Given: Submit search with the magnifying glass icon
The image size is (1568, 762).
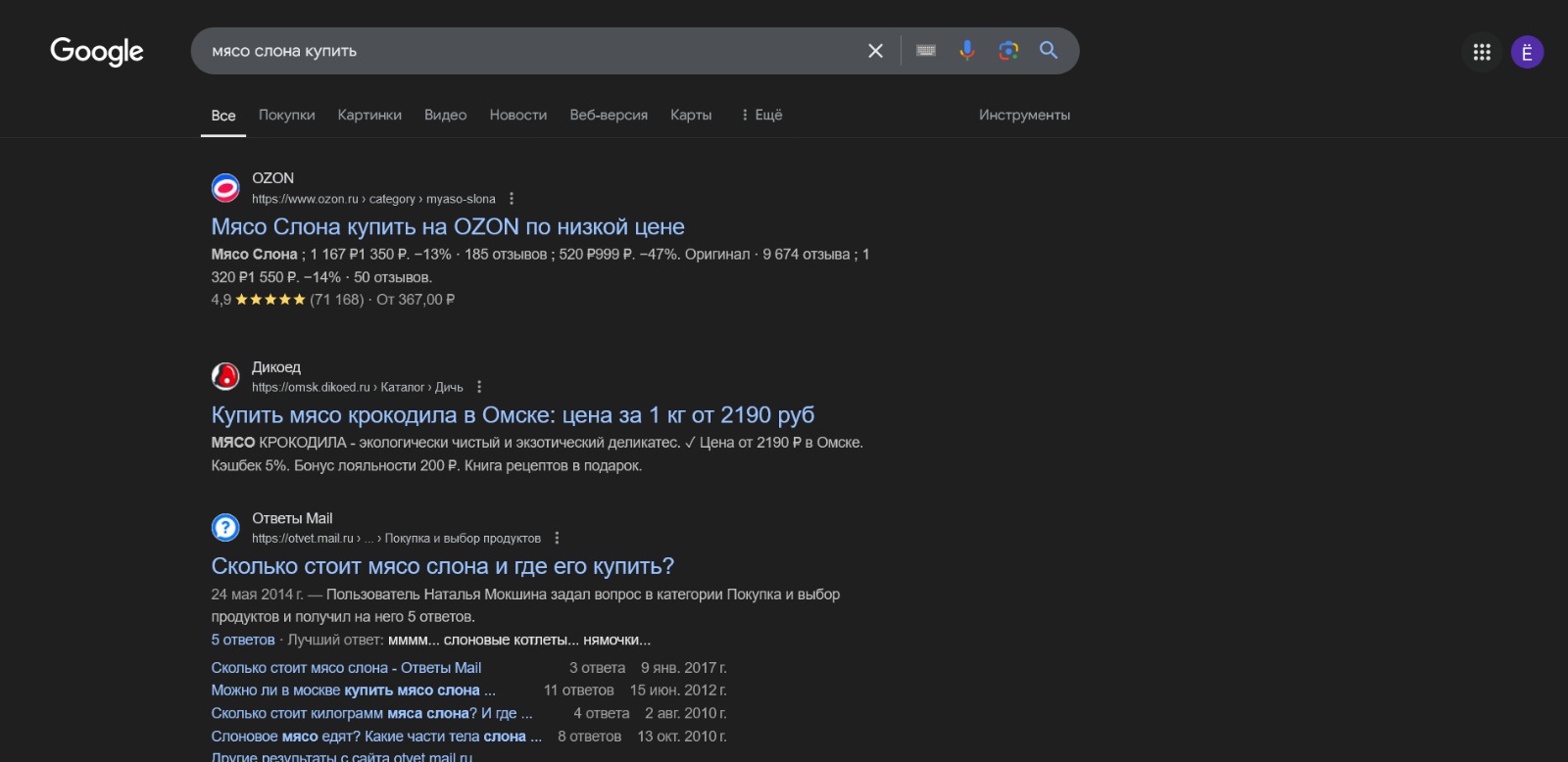Looking at the screenshot, I should (x=1049, y=51).
